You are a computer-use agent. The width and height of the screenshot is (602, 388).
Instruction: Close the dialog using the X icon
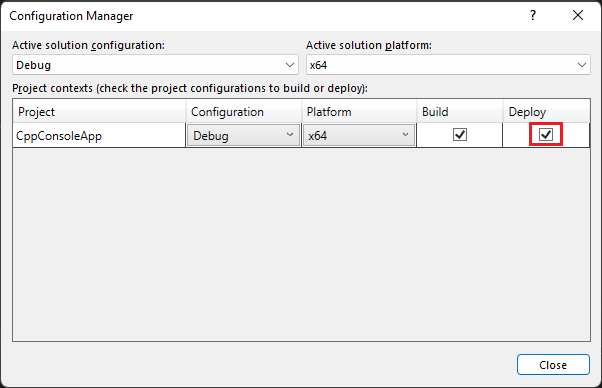pos(577,15)
